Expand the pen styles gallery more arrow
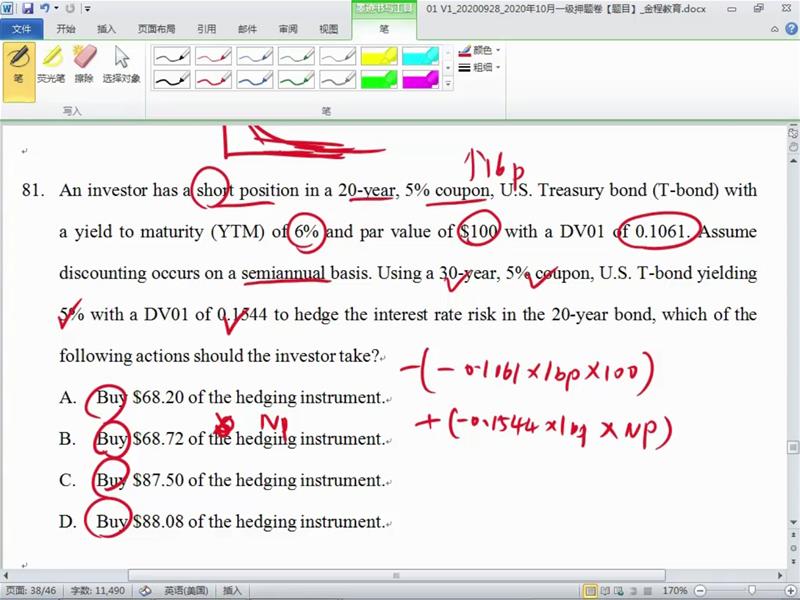Image resolution: width=800 pixels, height=600 pixels. coord(446,84)
